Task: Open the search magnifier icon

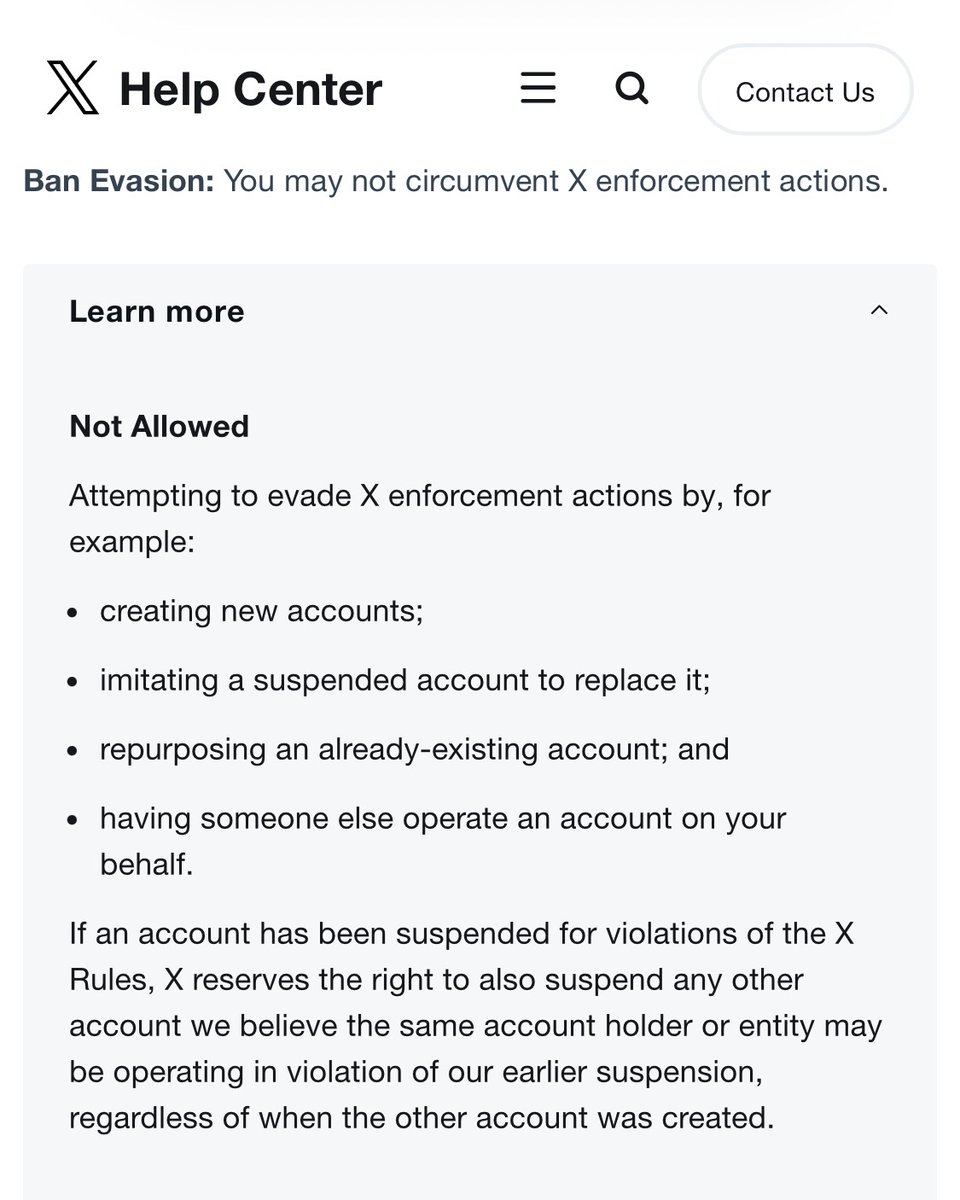Action: [x=631, y=88]
